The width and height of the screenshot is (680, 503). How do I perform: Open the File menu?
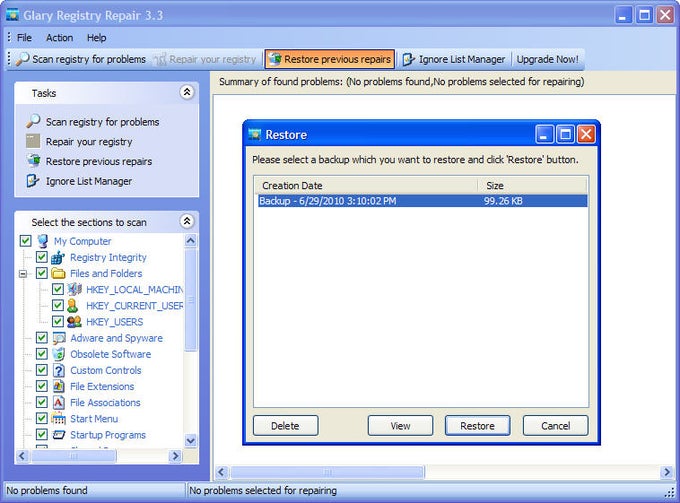[24, 38]
